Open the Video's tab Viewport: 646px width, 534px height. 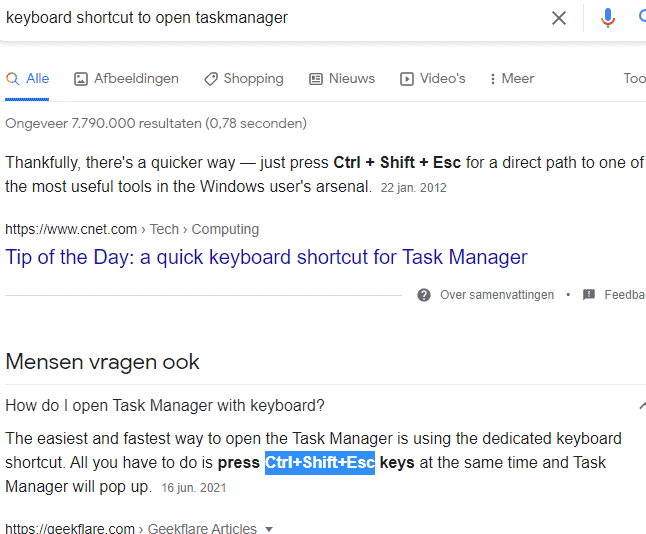[432, 78]
